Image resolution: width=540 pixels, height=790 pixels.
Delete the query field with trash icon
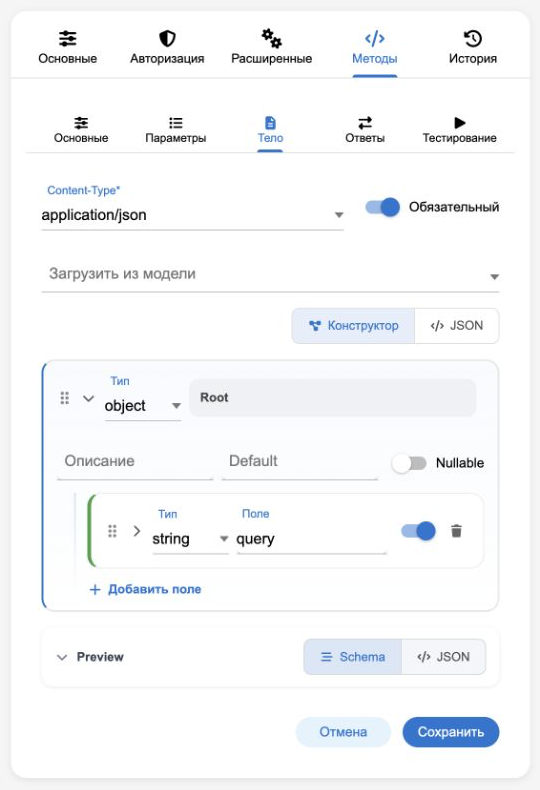(456, 531)
